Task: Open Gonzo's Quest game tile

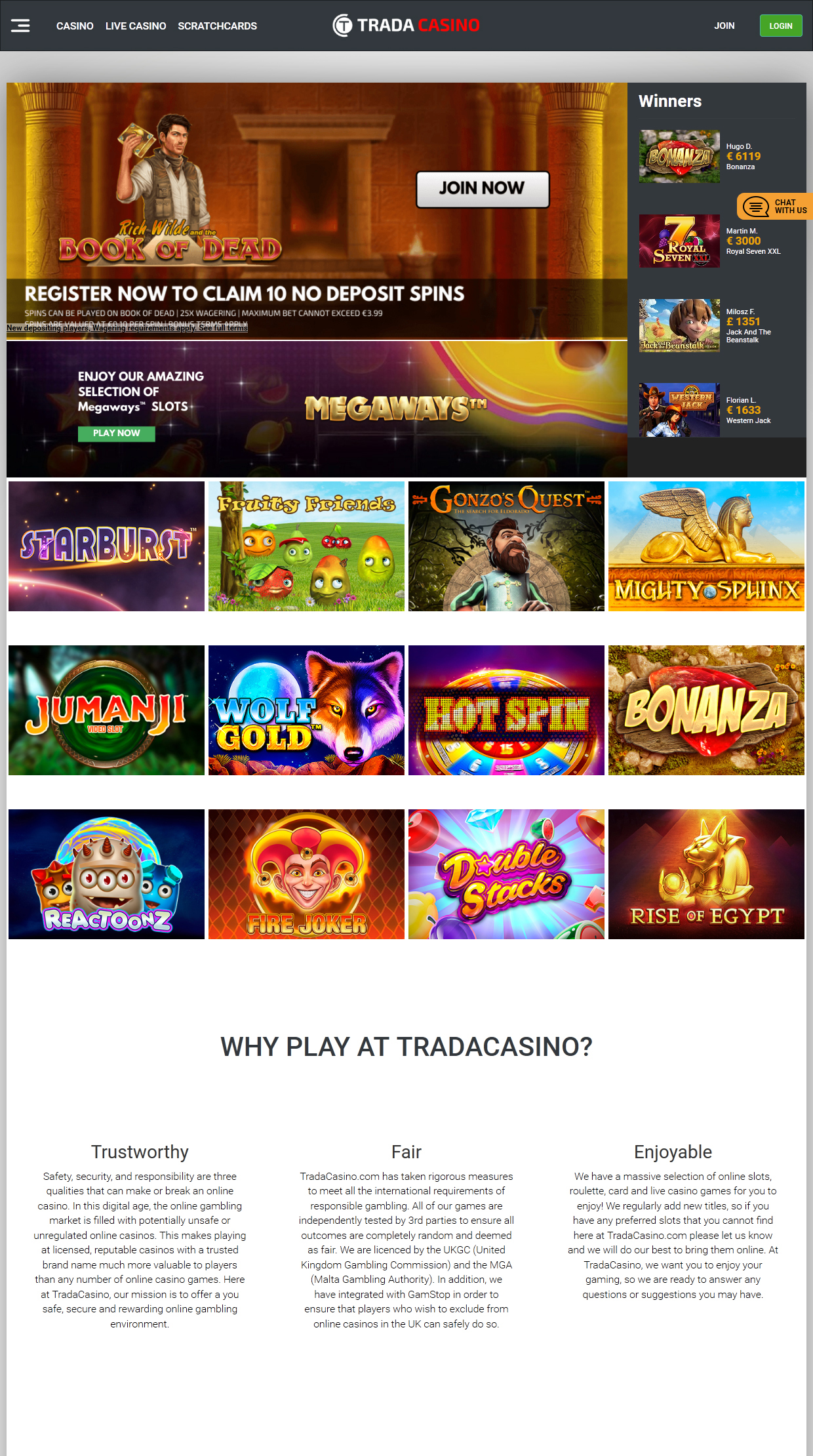Action: [x=506, y=546]
